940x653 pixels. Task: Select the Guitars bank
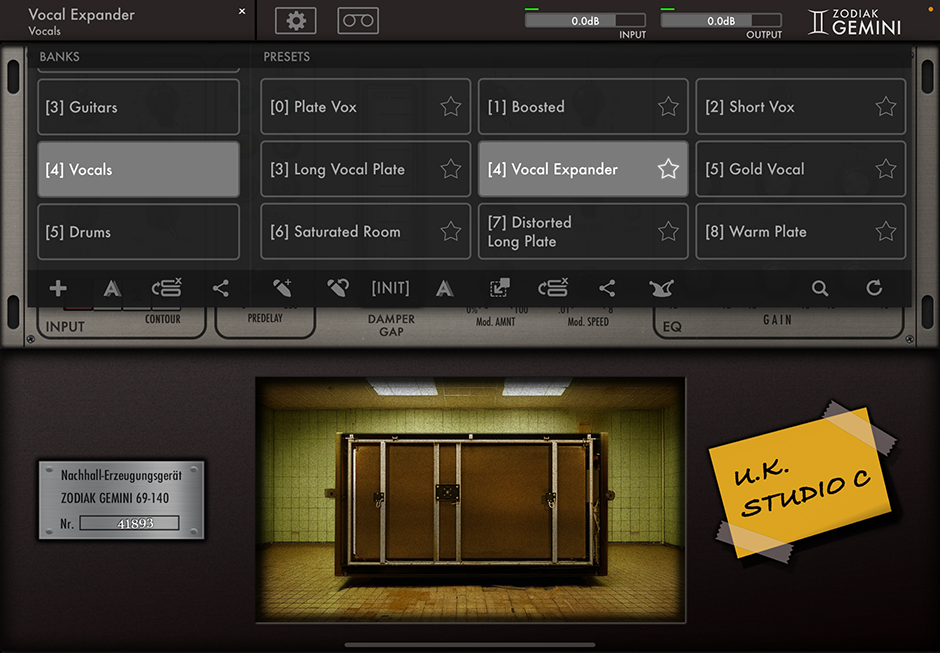pyautogui.click(x=138, y=107)
